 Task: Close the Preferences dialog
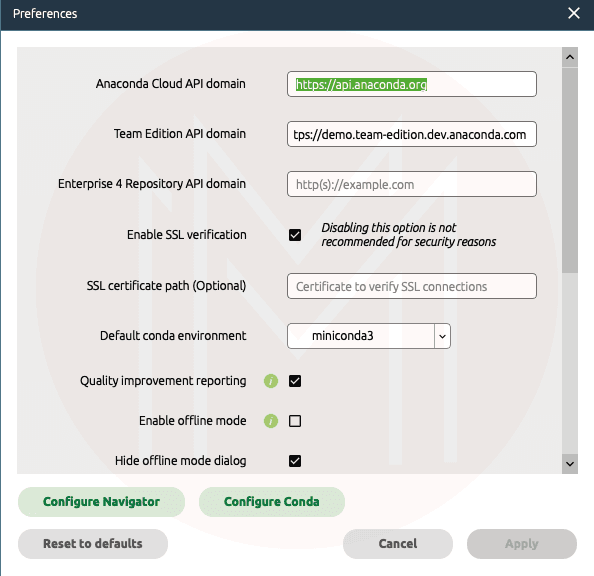pyautogui.click(x=574, y=13)
